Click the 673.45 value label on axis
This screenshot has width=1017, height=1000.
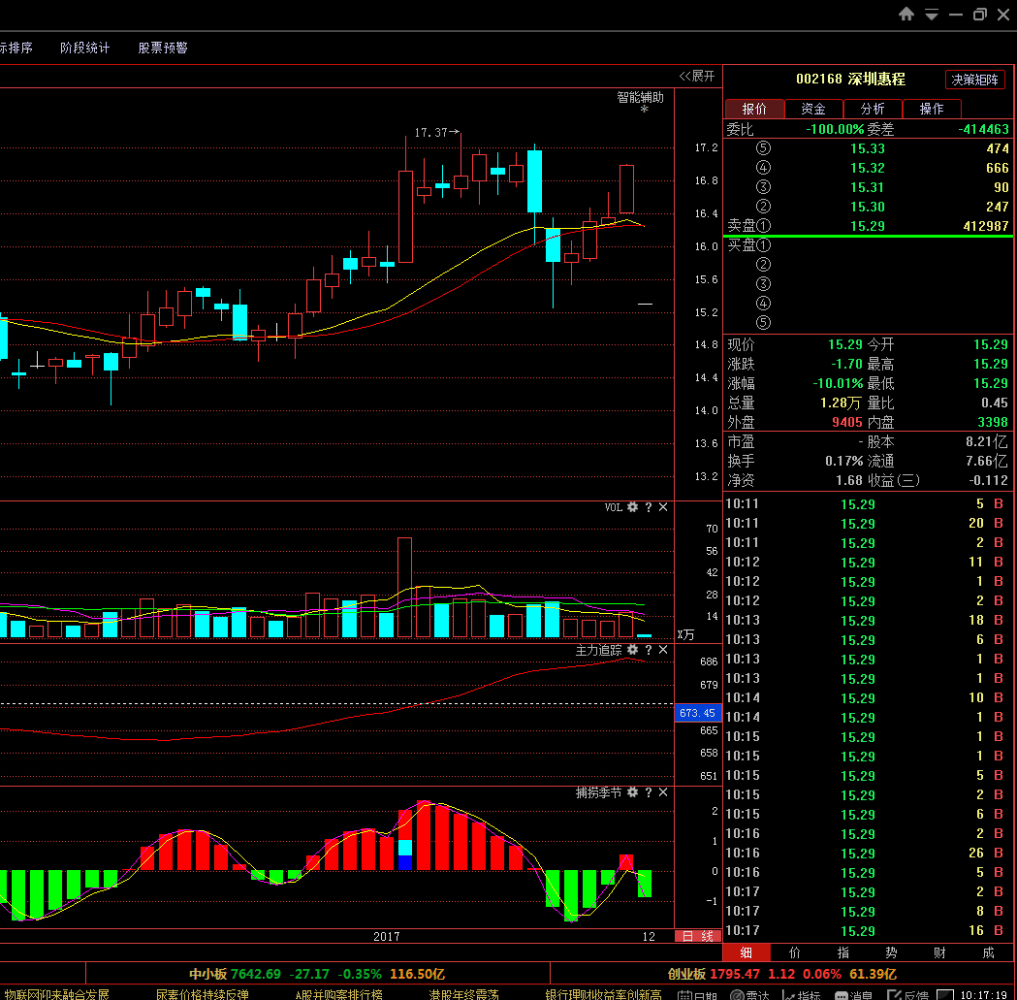pyautogui.click(x=697, y=713)
